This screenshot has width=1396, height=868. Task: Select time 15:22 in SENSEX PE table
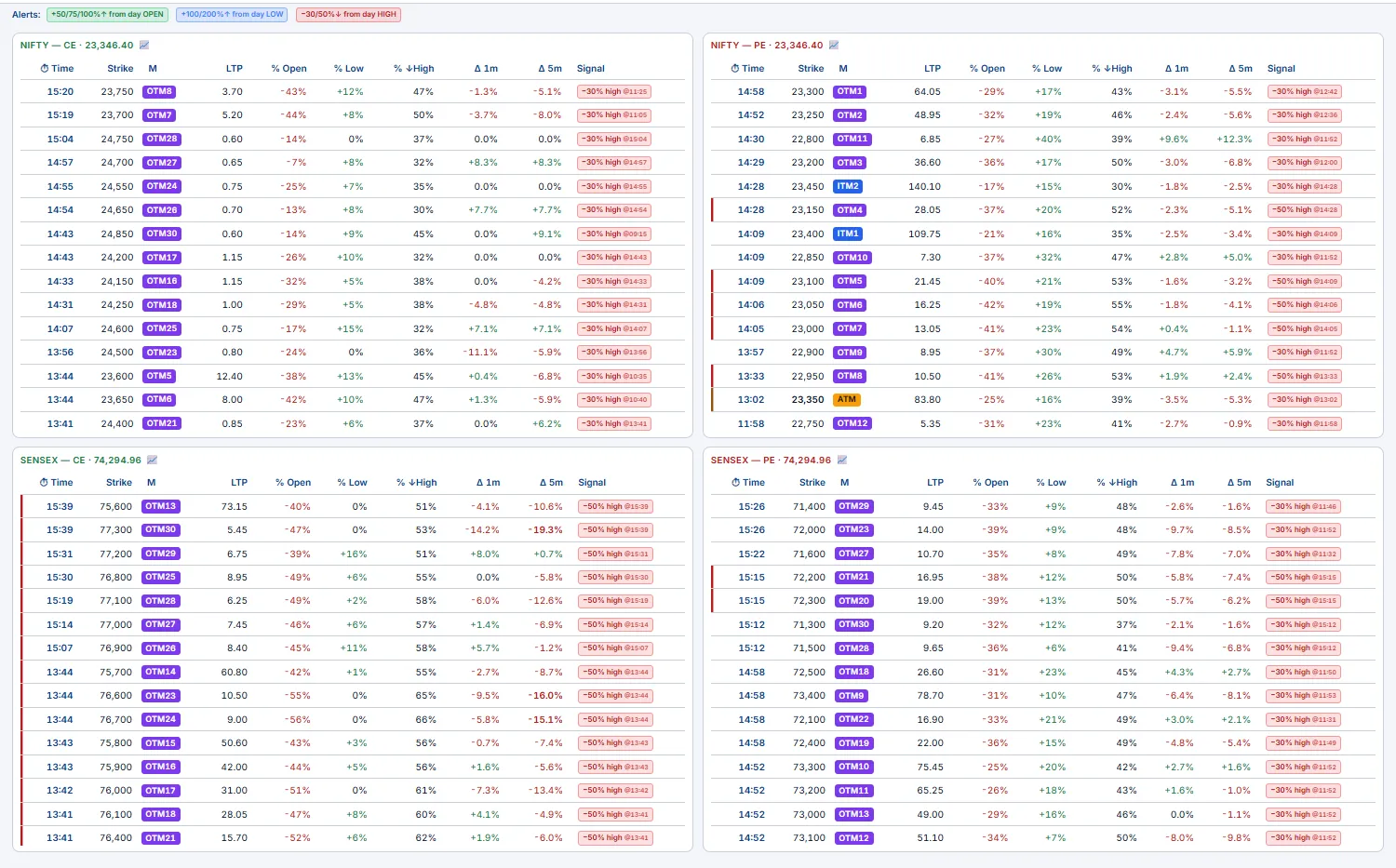click(x=752, y=554)
